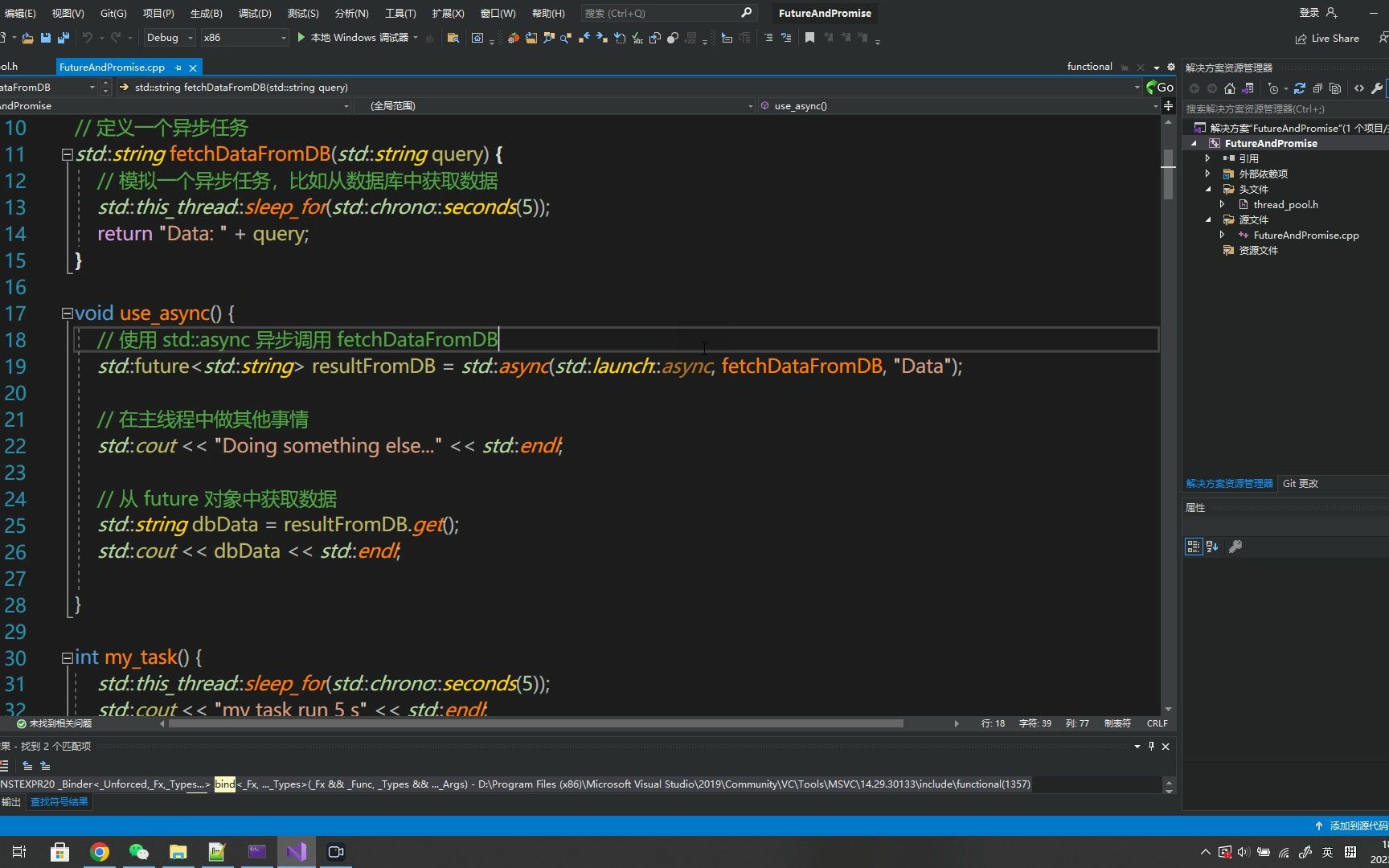Image resolution: width=1389 pixels, height=868 pixels.
Task: Click the comment-out selected lines icon
Action: 768,38
